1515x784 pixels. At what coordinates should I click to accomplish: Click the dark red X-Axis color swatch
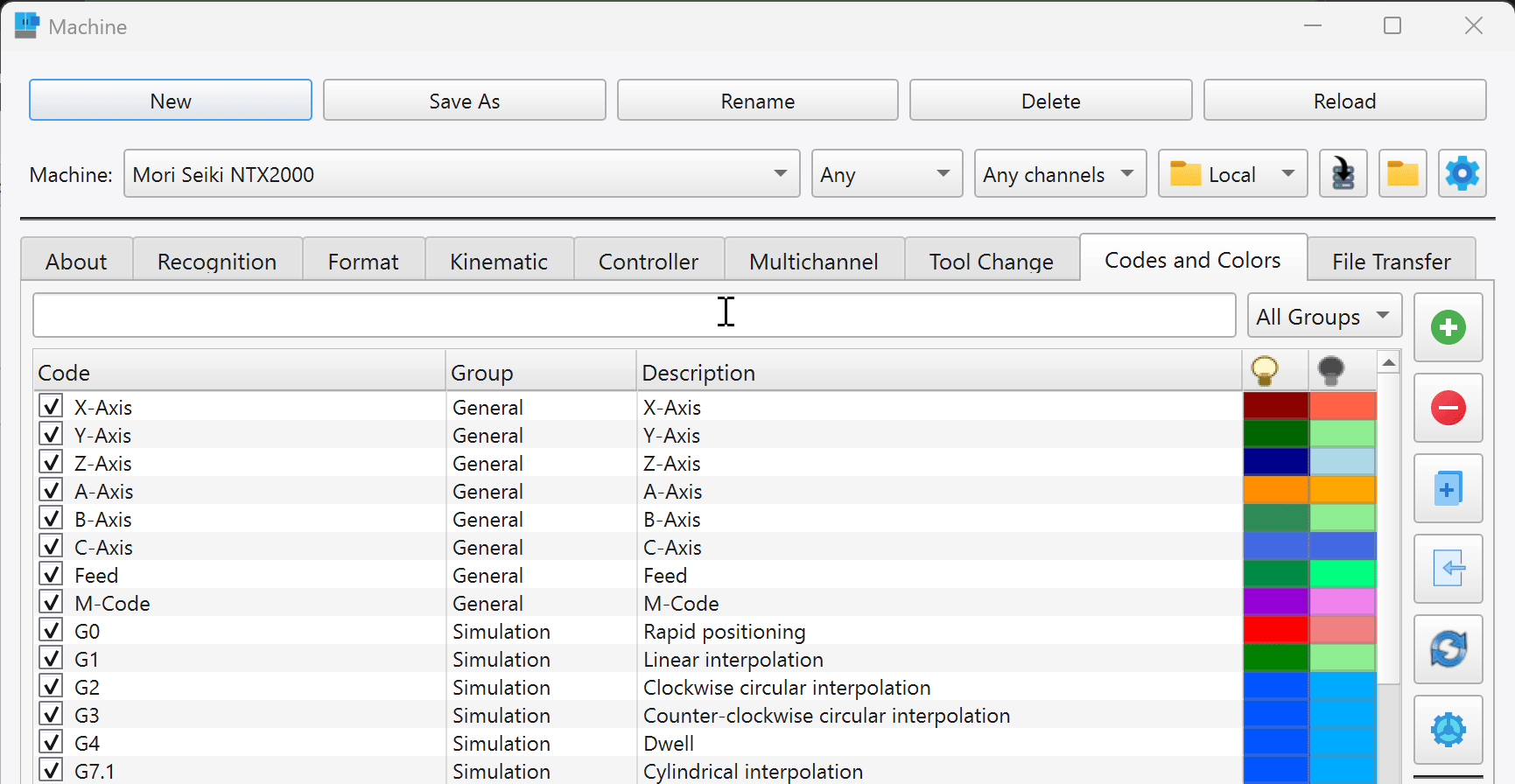[1275, 406]
